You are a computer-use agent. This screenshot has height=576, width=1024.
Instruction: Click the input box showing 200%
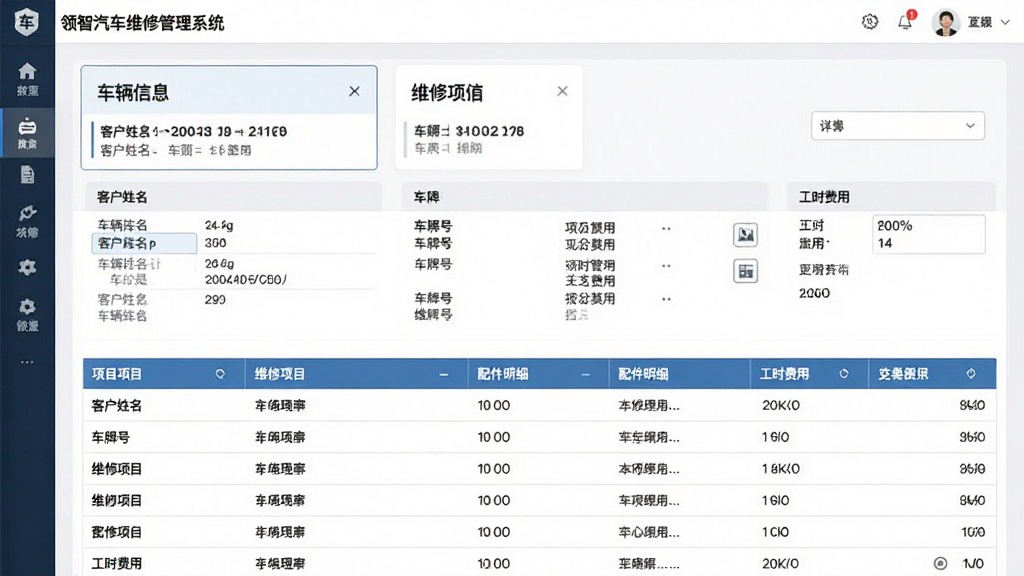929,234
